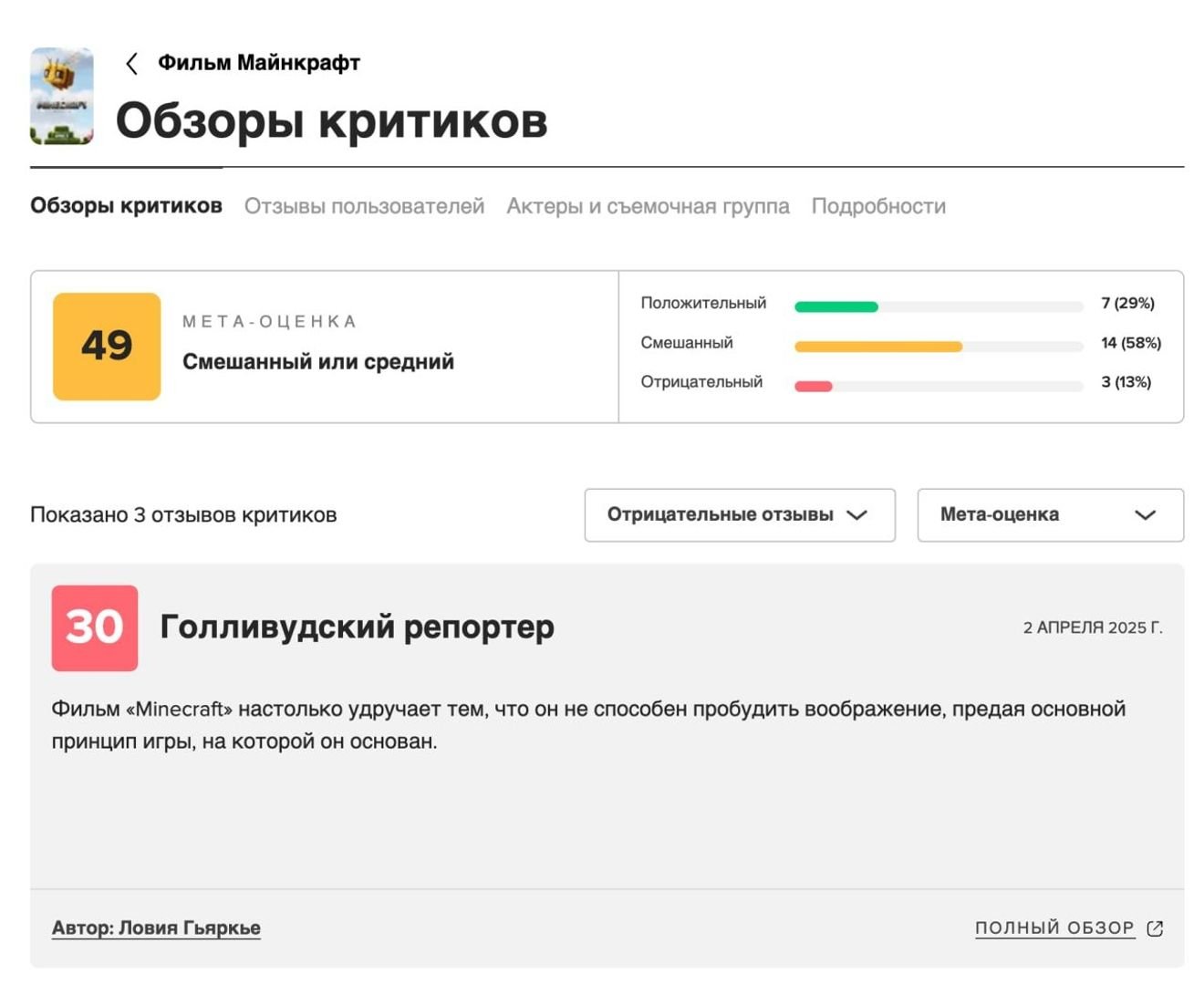Viewport: 1204px width, 985px height.
Task: Click the red 30 review score badge
Action: click(95, 628)
